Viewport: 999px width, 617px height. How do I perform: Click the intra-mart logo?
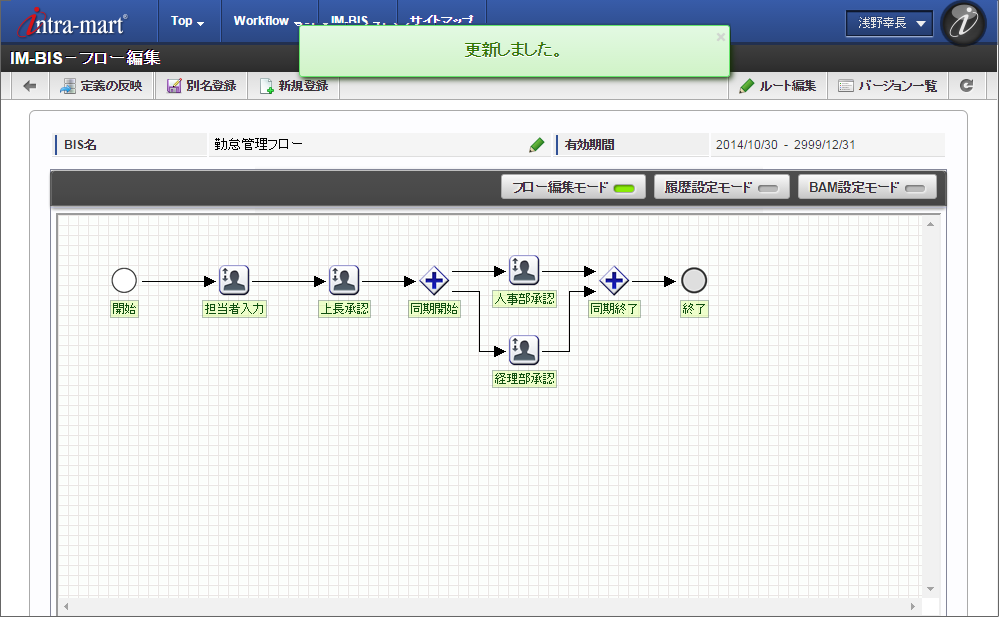[72, 23]
